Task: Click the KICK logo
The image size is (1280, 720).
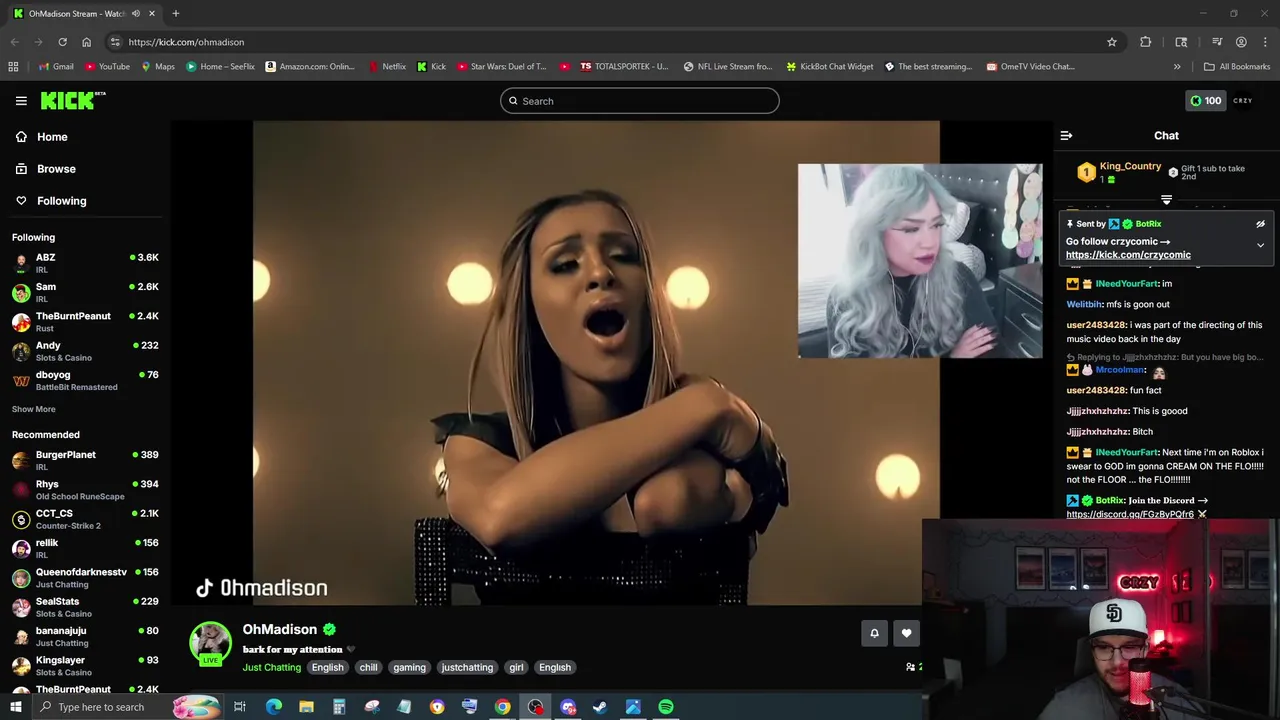Action: click(x=72, y=100)
